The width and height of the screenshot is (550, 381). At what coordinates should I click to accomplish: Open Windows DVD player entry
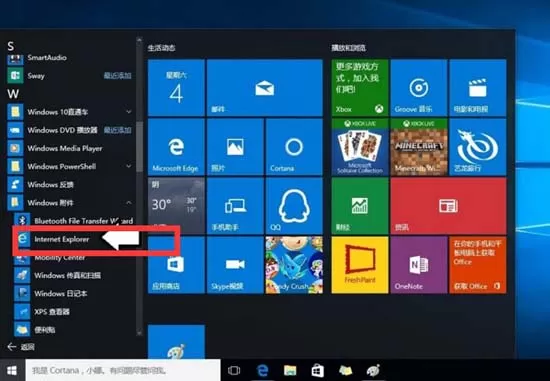click(x=62, y=130)
